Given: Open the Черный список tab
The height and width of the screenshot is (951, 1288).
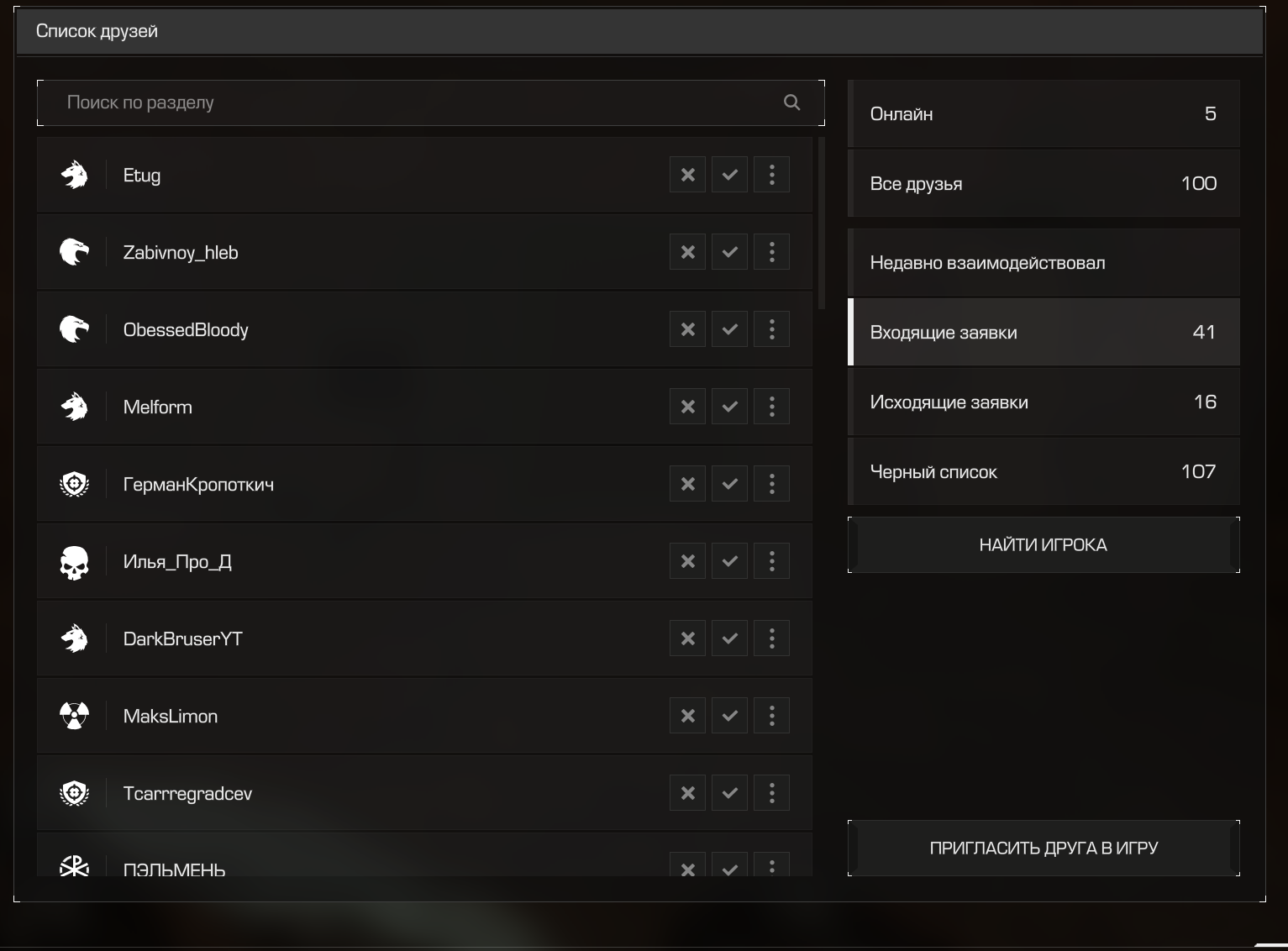Looking at the screenshot, I should tap(1043, 472).
